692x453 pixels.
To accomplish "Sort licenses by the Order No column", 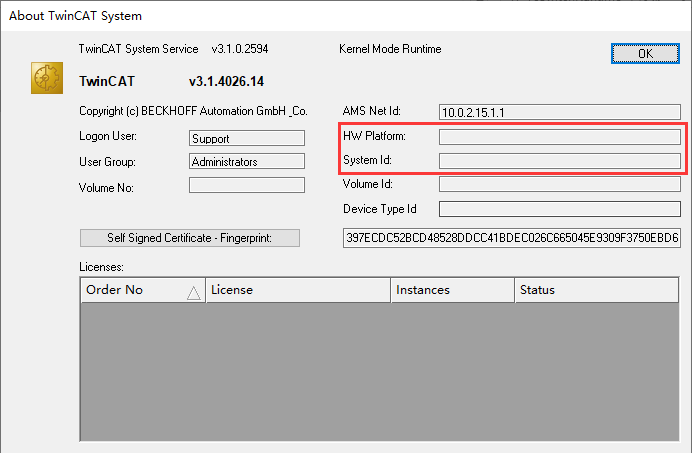I will pyautogui.click(x=143, y=290).
